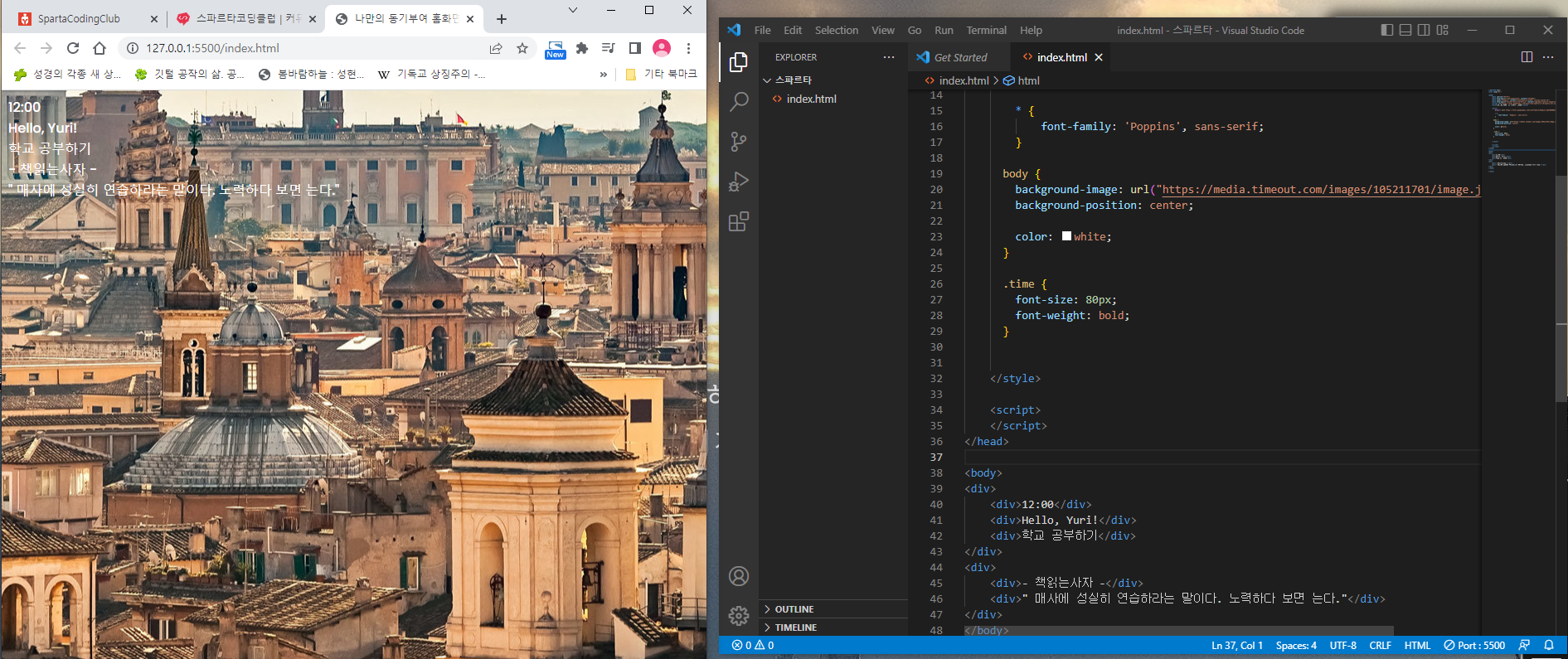Open the Manage gear menu in VS Code

(x=738, y=615)
